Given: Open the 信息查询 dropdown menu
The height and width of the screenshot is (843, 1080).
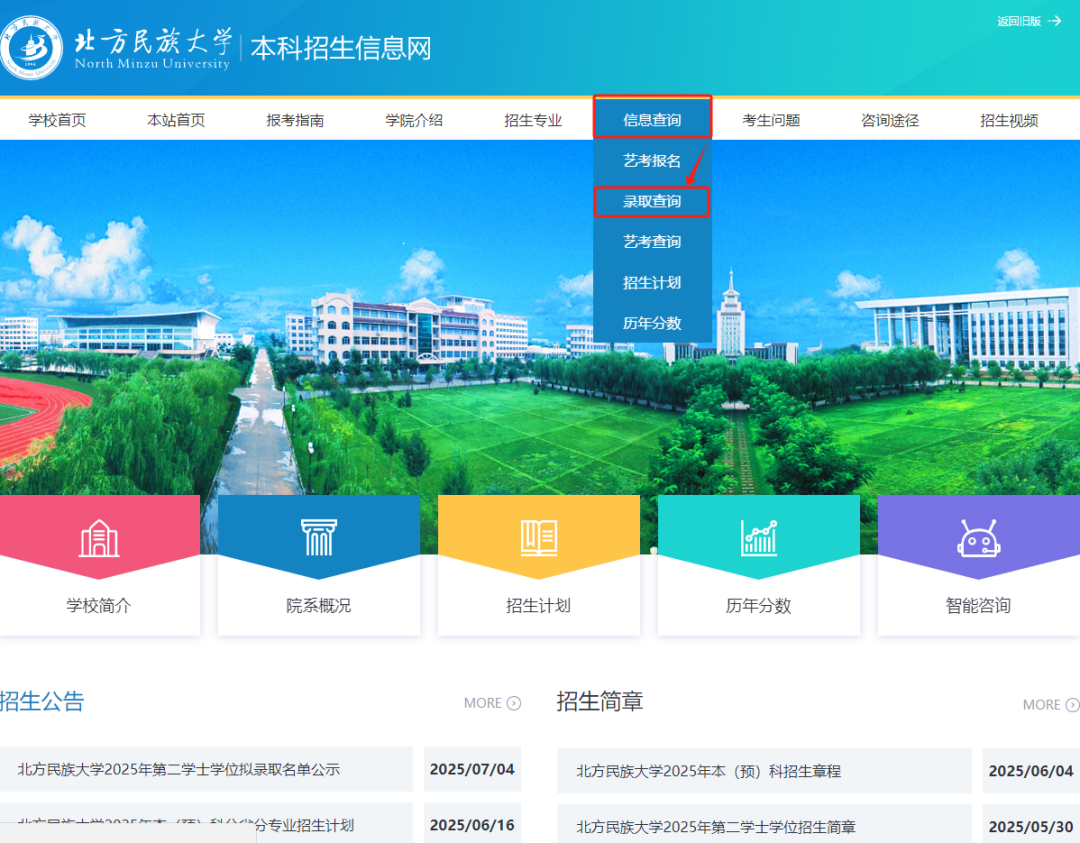Looking at the screenshot, I should [652, 117].
